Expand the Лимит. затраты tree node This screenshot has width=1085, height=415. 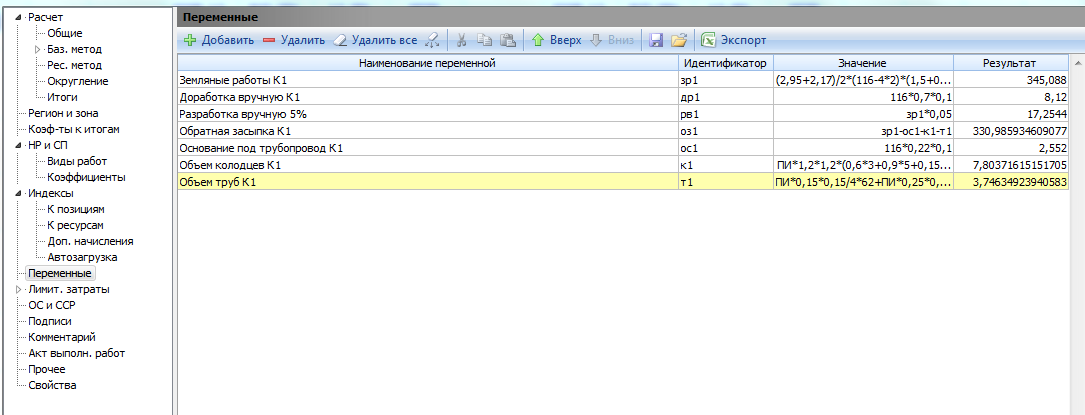tap(19, 289)
